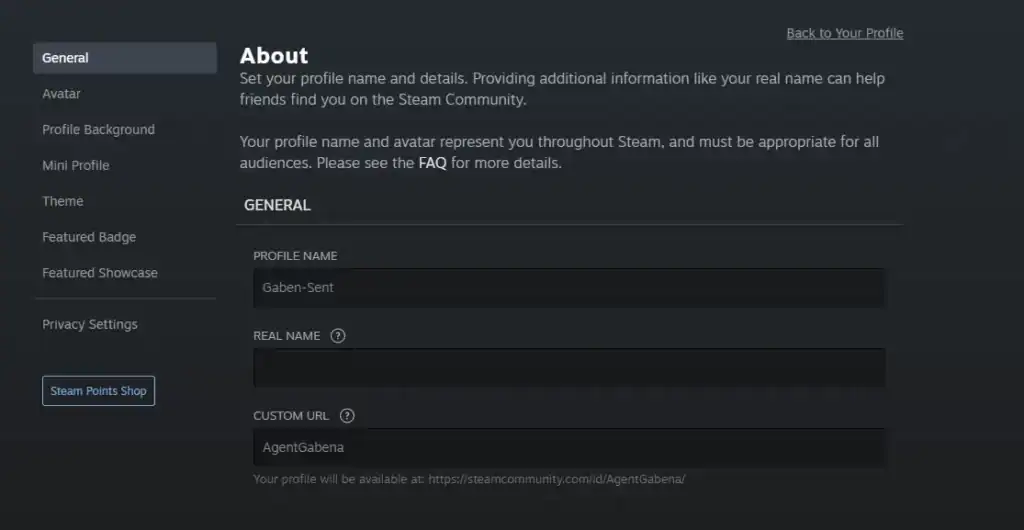
Task: Click the Real Name help question-mark icon
Action: (338, 336)
